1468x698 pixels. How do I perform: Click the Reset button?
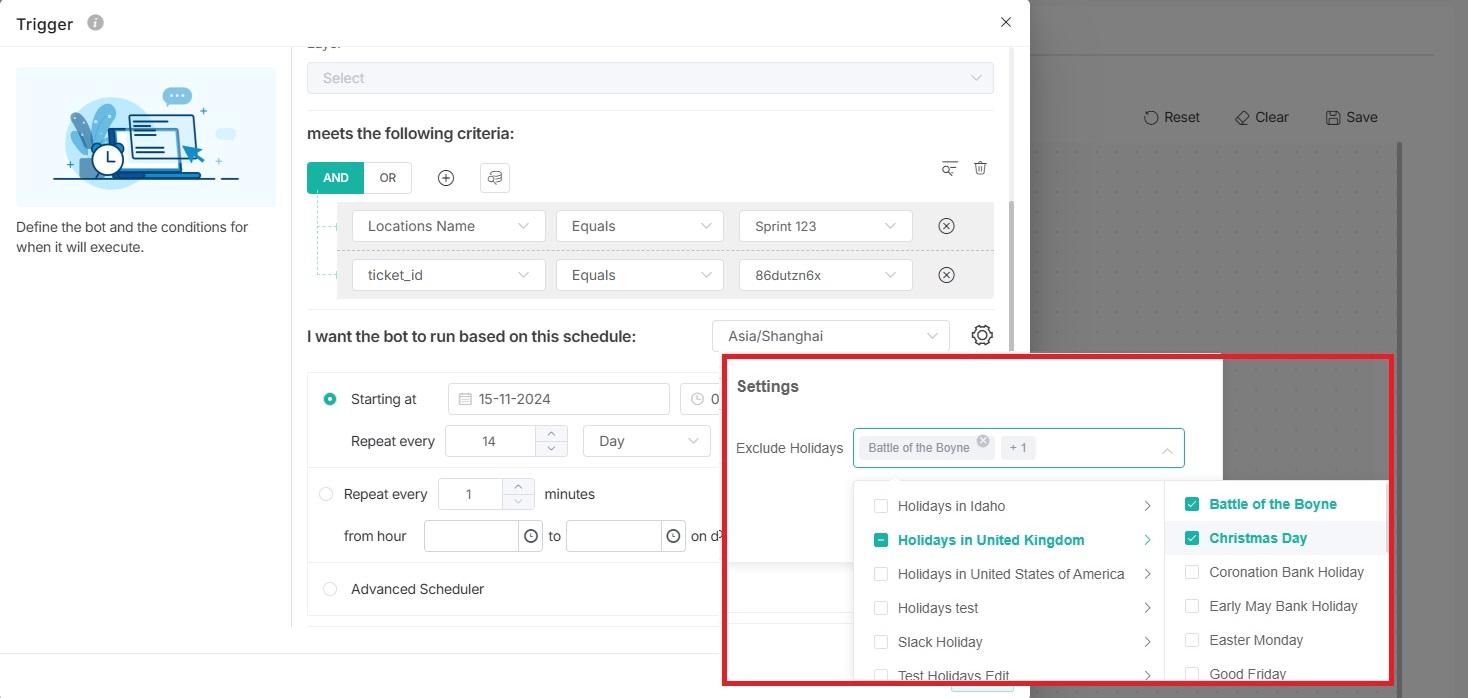click(x=1171, y=117)
